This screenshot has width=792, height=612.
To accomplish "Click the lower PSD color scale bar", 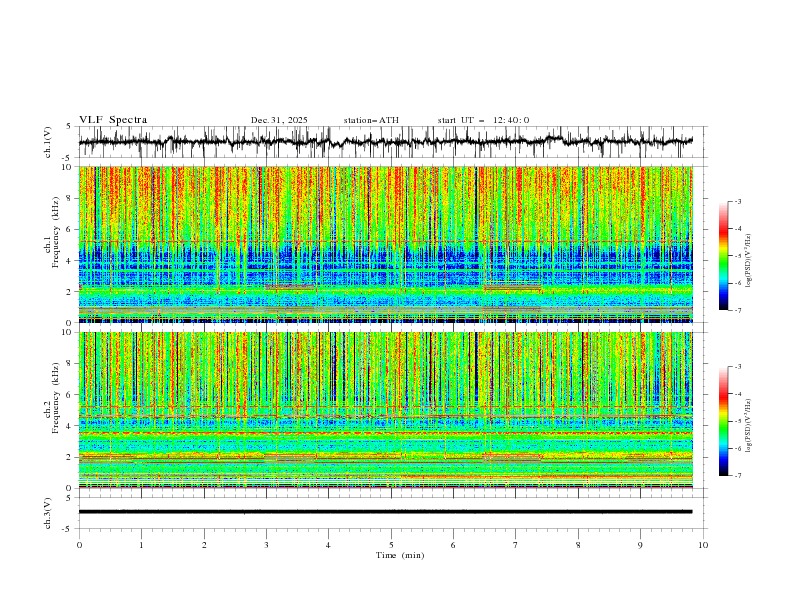I will pos(723,421).
